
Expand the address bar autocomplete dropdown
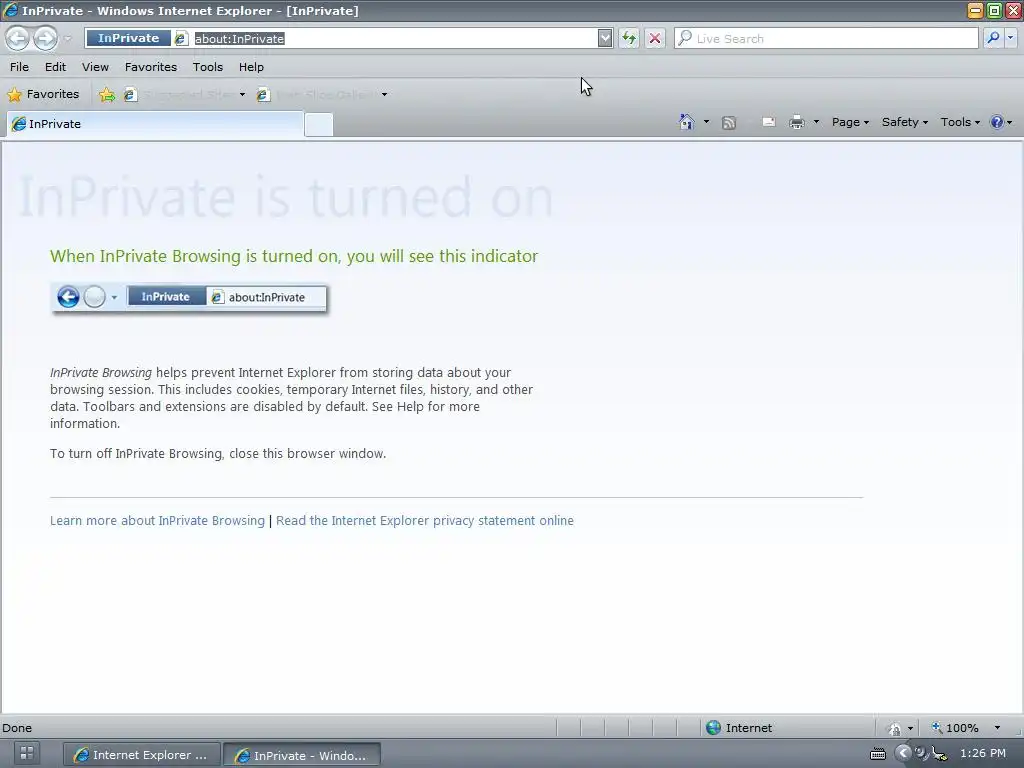point(605,39)
